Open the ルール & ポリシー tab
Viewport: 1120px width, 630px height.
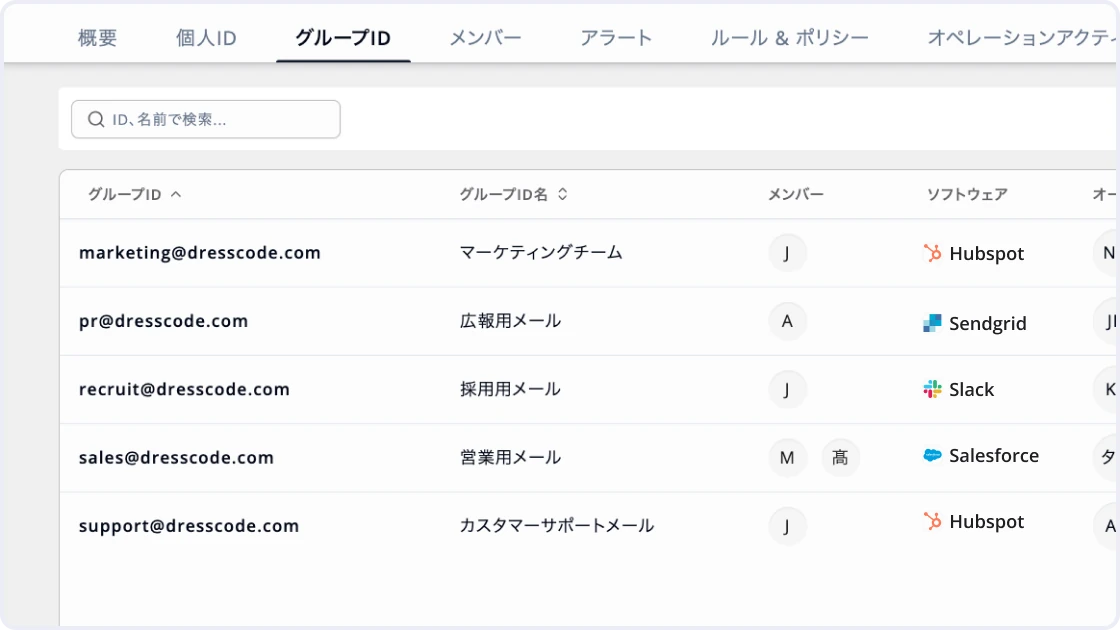point(789,38)
